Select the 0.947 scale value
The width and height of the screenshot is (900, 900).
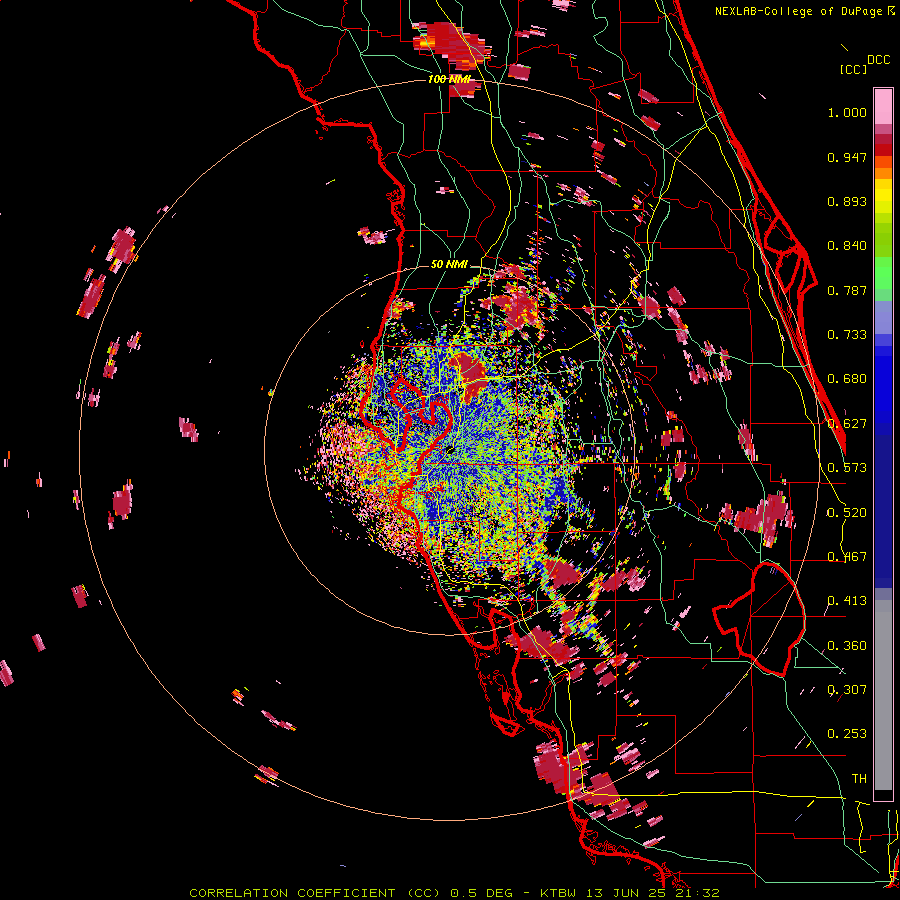pos(847,157)
